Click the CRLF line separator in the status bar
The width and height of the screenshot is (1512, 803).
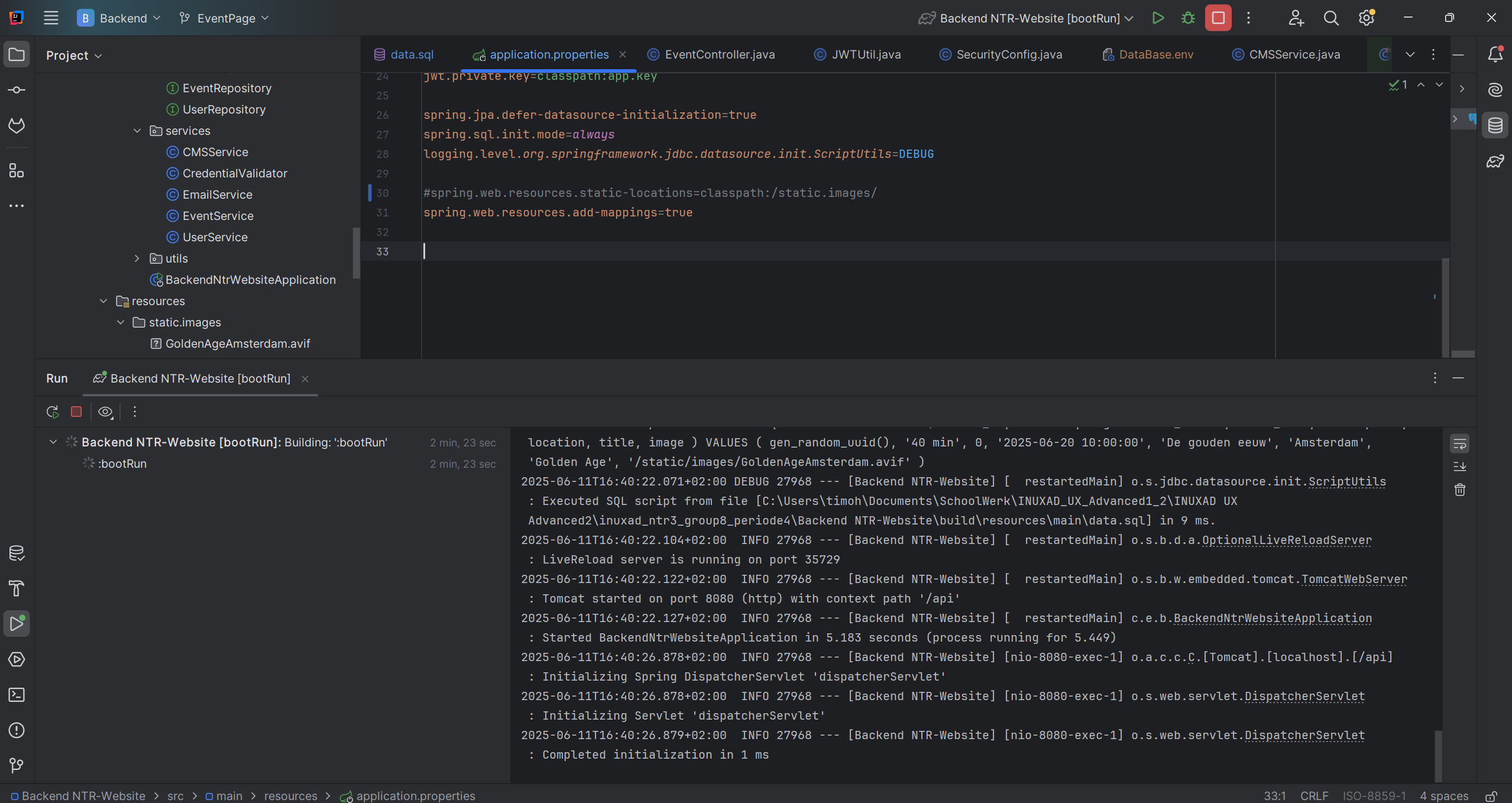coord(1314,796)
